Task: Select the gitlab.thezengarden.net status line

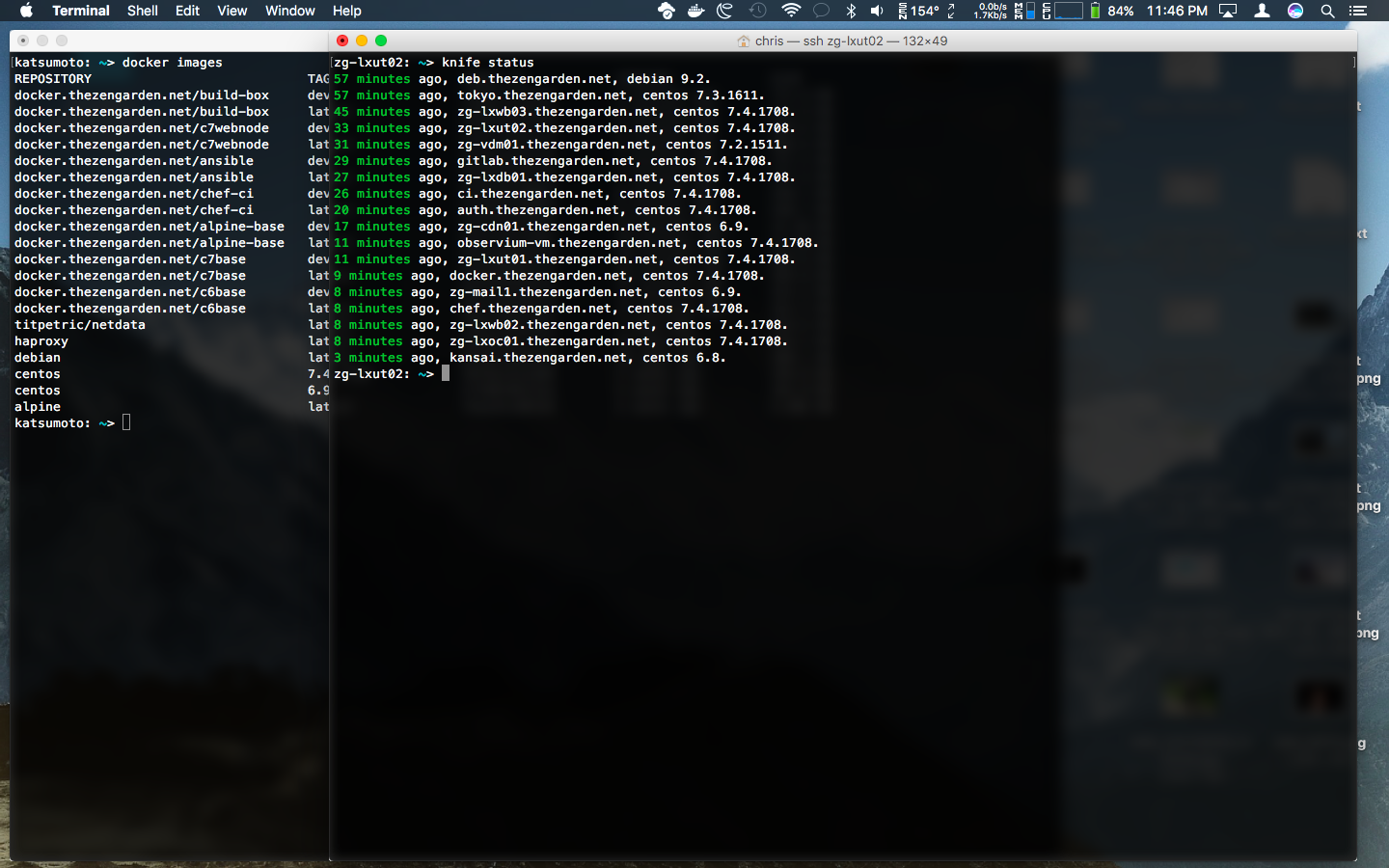Action: (553, 161)
